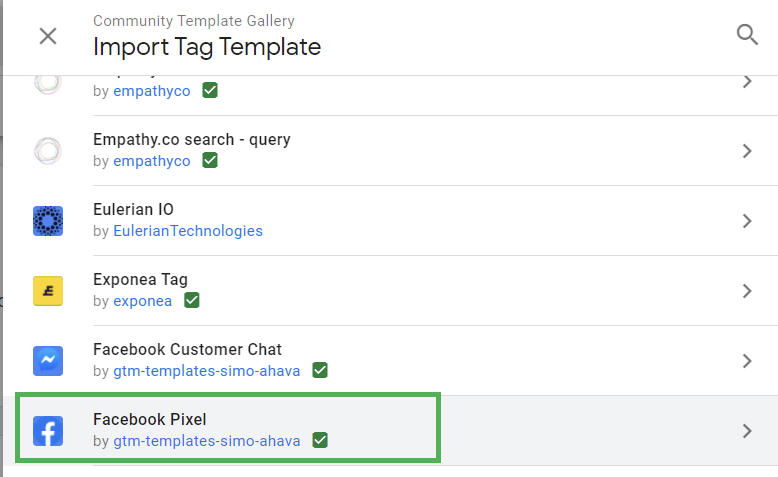Click the Empathy.co search query circle icon
Image resolution: width=778 pixels, height=477 pixels.
click(48, 151)
